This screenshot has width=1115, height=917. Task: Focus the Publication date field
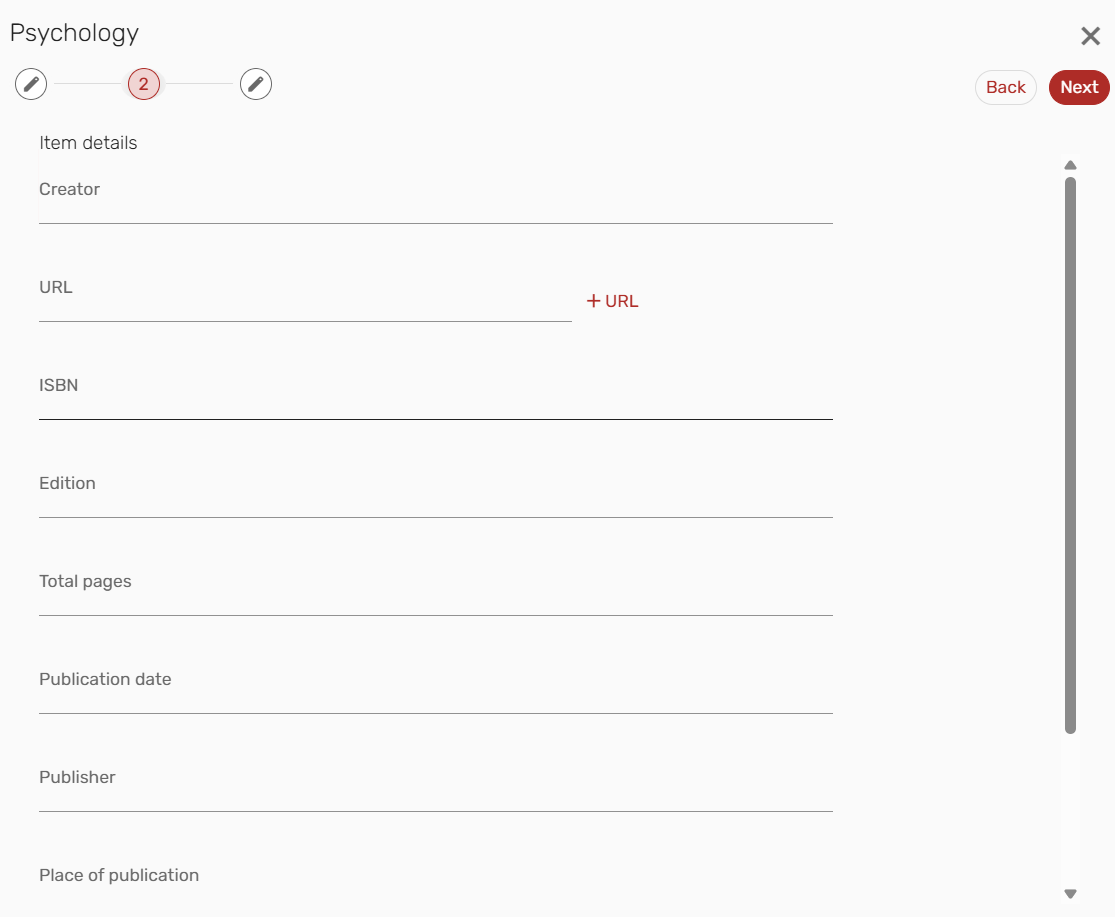coord(436,690)
